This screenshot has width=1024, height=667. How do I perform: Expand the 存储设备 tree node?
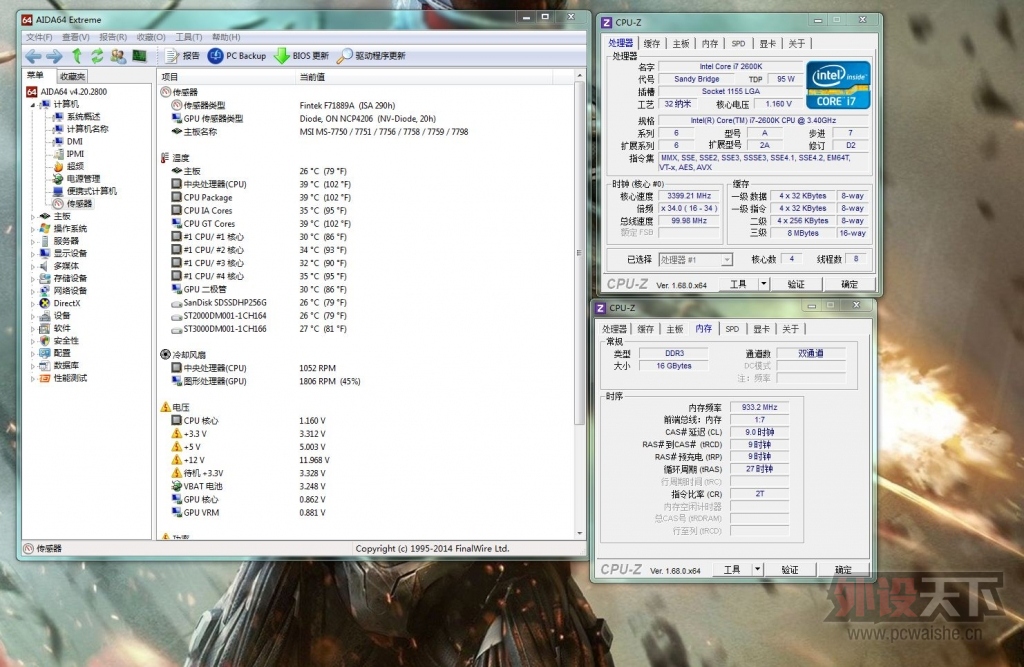tap(33, 278)
